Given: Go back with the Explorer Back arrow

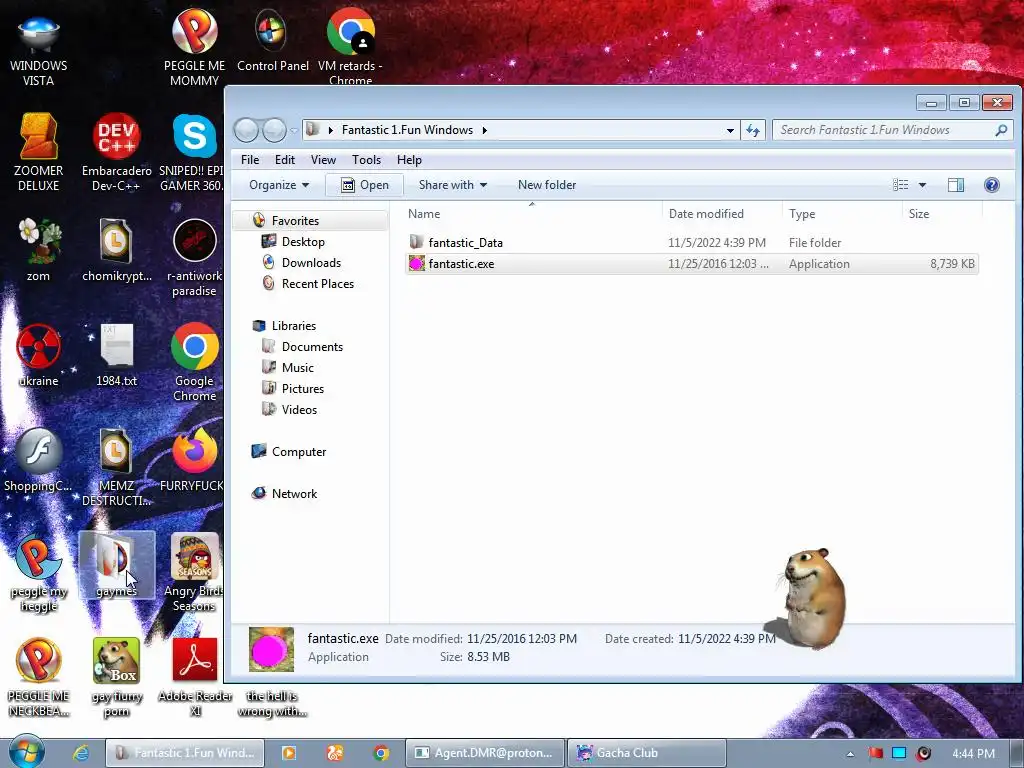Looking at the screenshot, I should click(x=246, y=130).
